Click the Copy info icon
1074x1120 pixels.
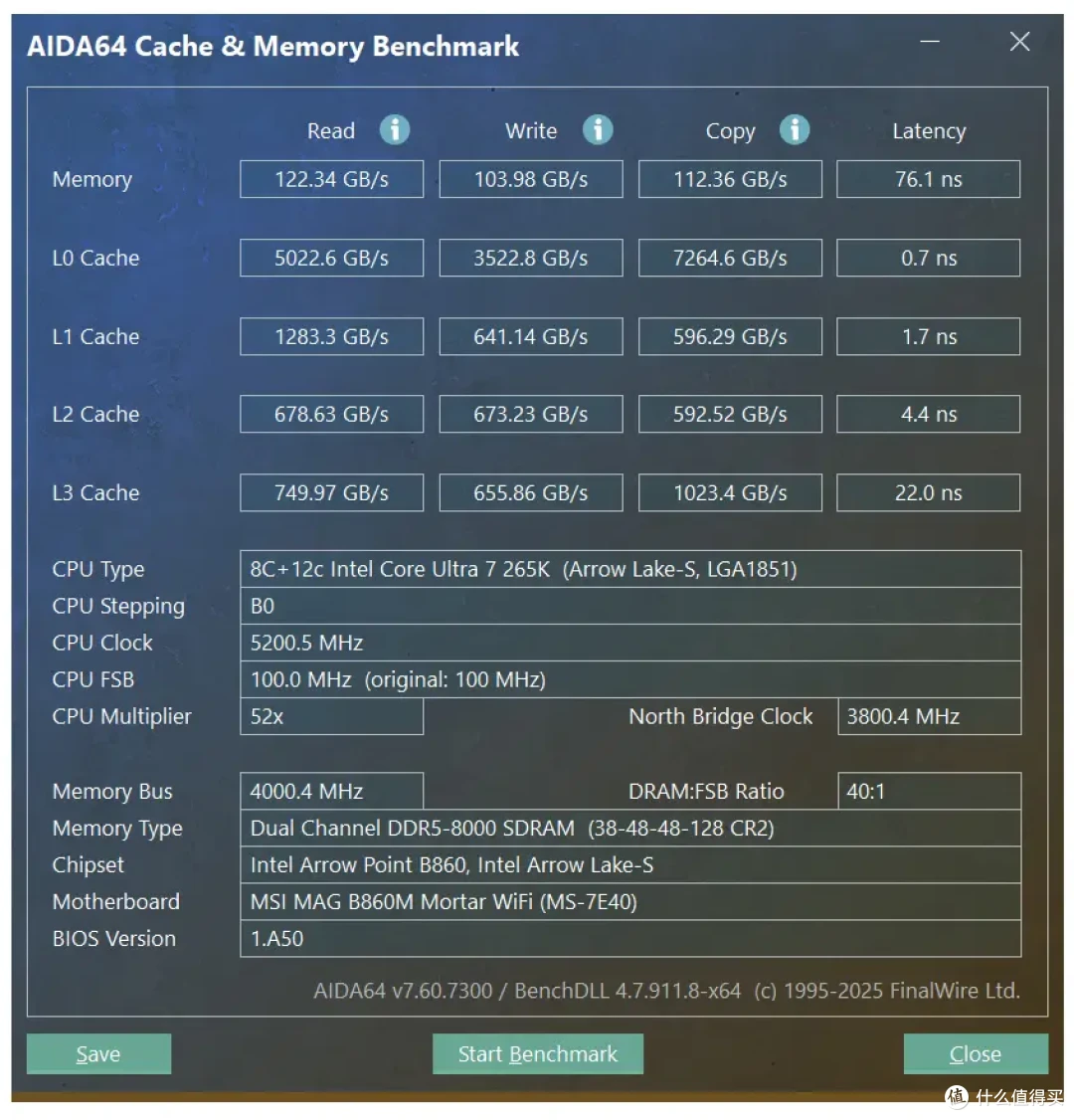click(x=795, y=130)
